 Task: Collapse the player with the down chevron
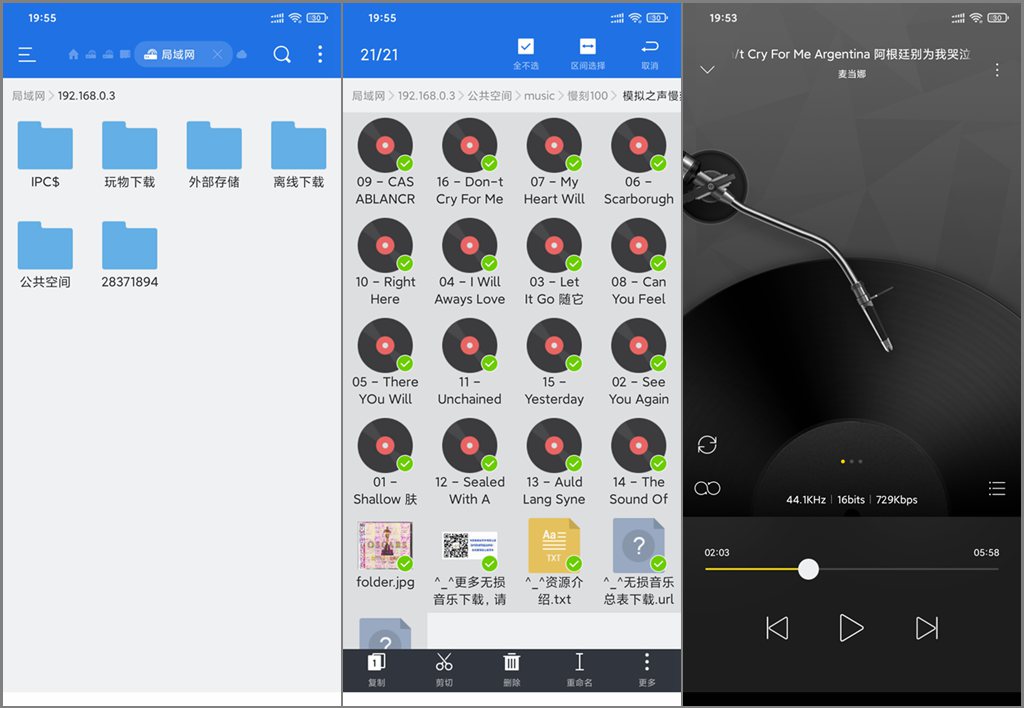(707, 69)
